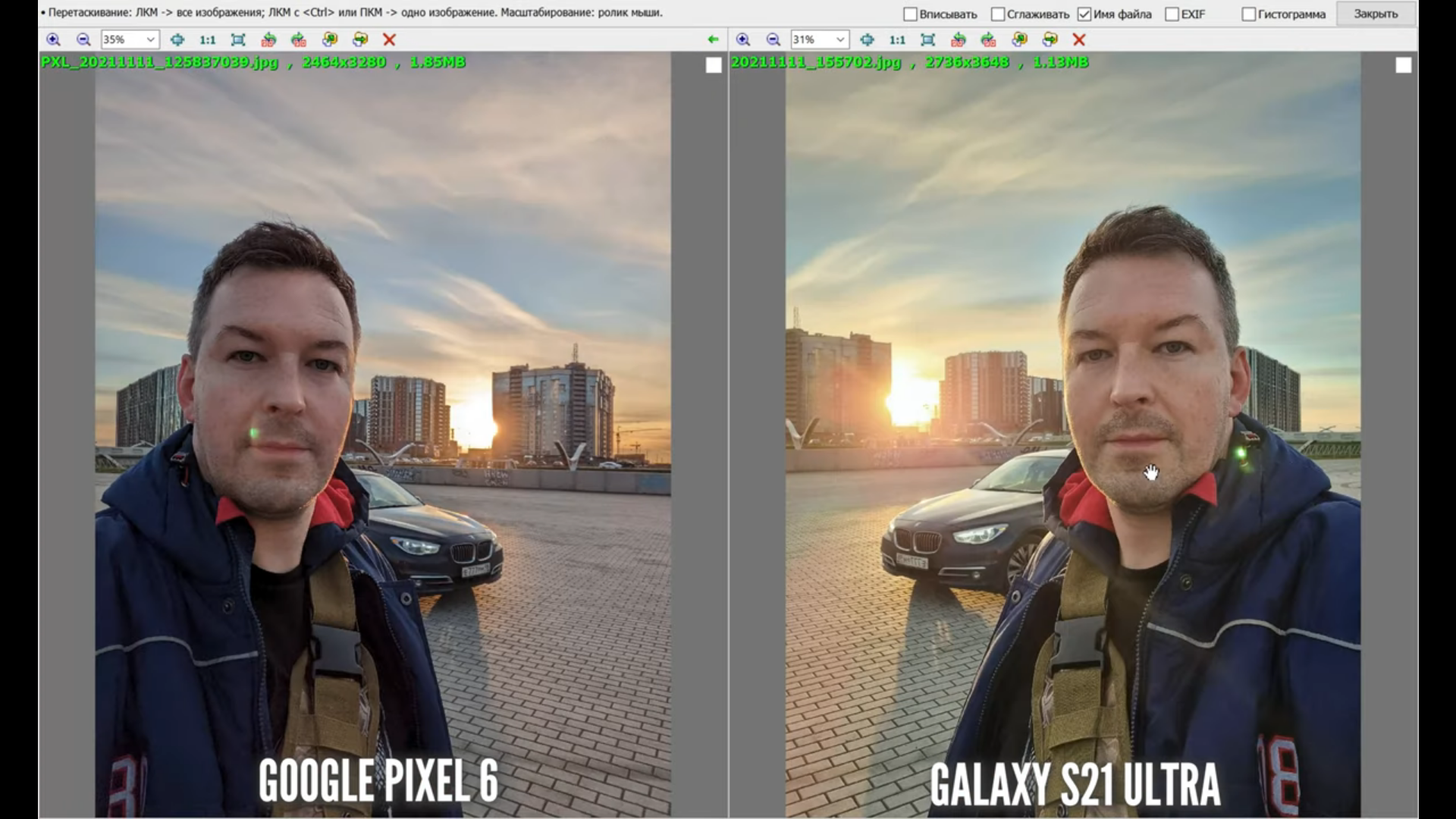Set right image to 1:1 actual size
The height and width of the screenshot is (819, 1456).
pos(897,39)
